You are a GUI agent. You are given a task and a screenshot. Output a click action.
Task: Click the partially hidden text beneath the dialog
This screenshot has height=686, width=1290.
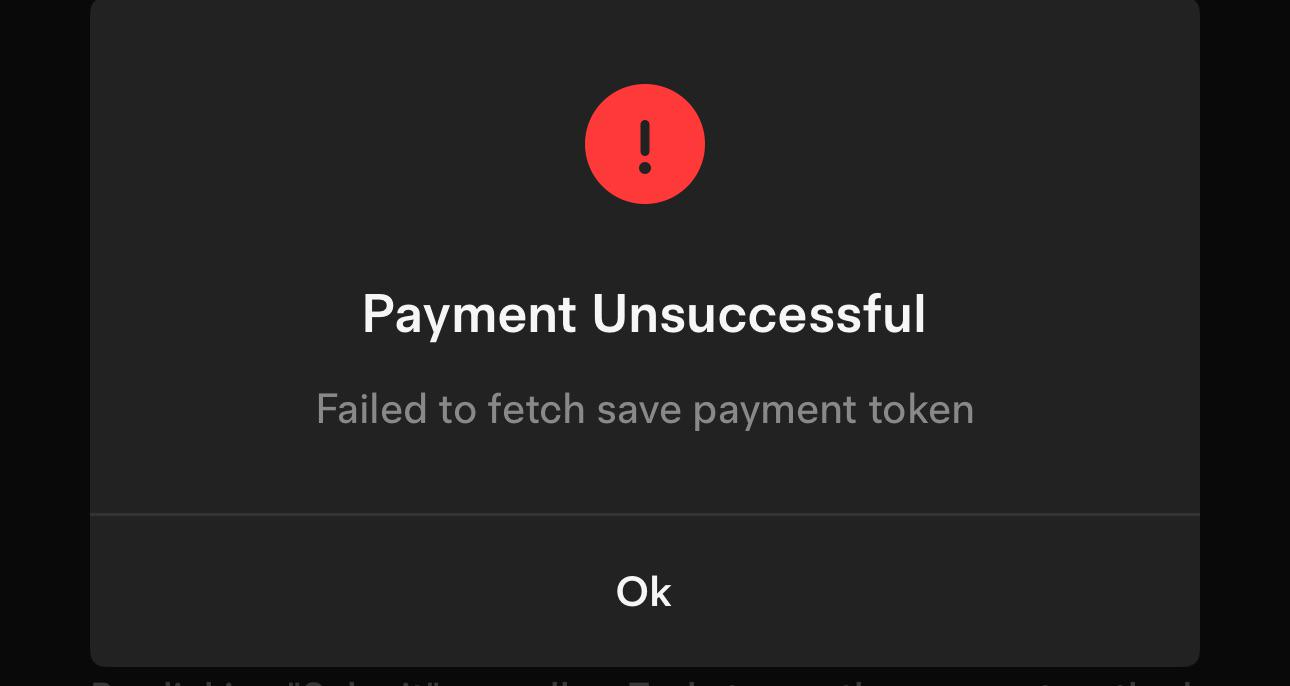(645, 678)
